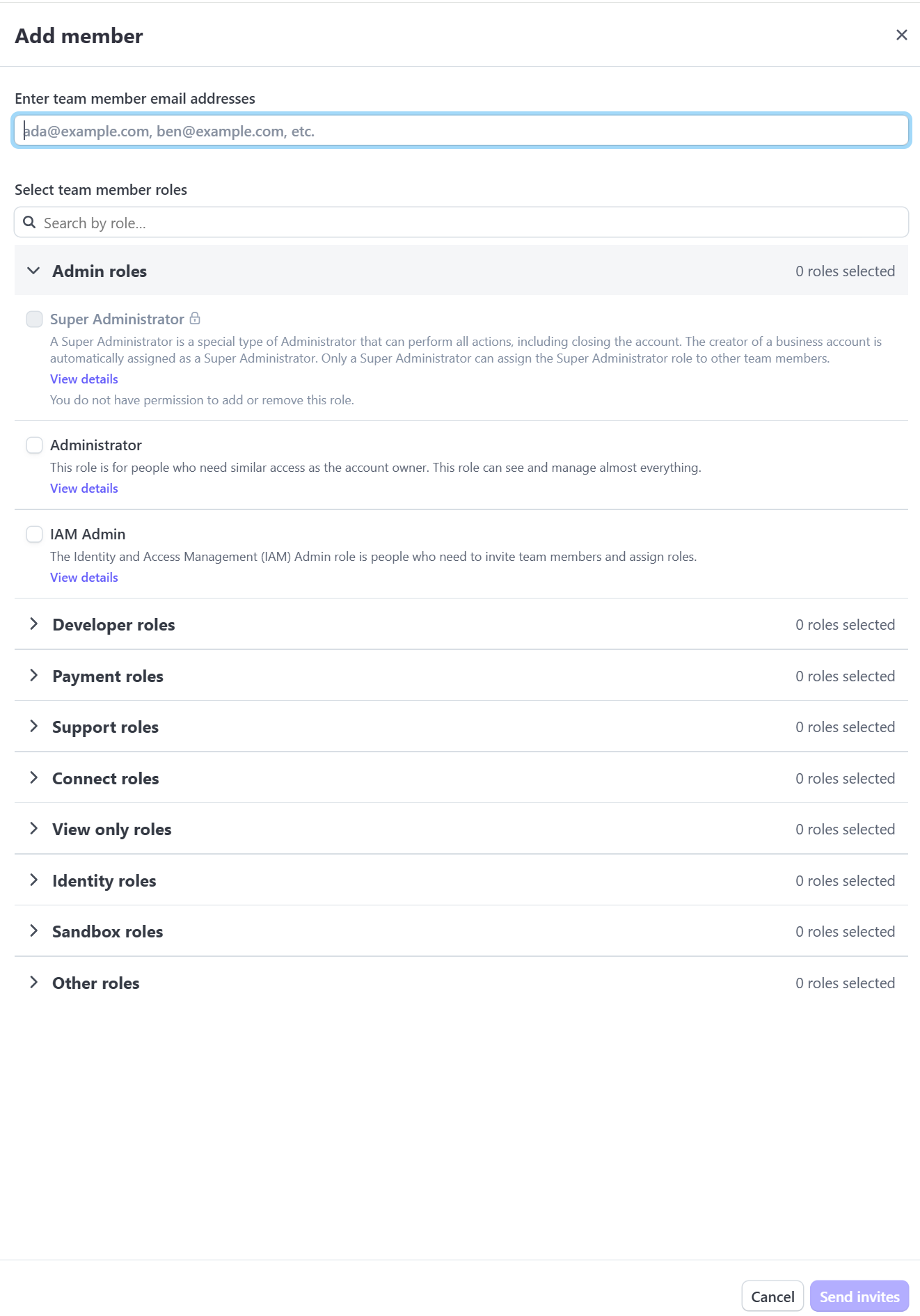Viewport: 920px width, 1316px height.
Task: Check the Administrator role checkbox
Action: coord(33,444)
